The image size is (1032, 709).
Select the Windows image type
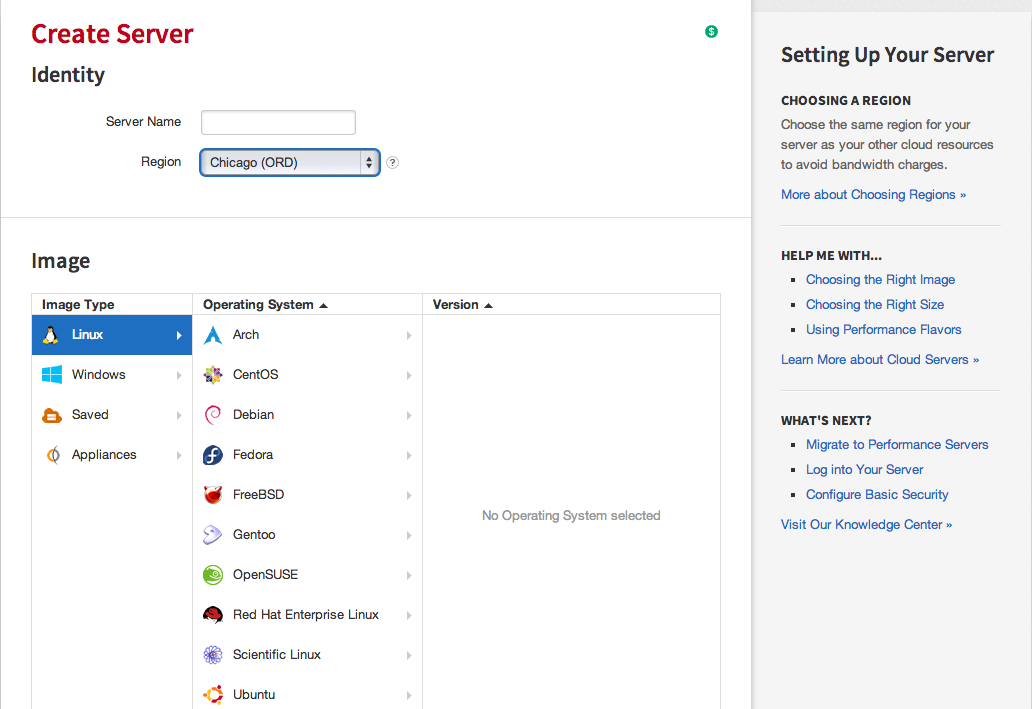point(112,375)
